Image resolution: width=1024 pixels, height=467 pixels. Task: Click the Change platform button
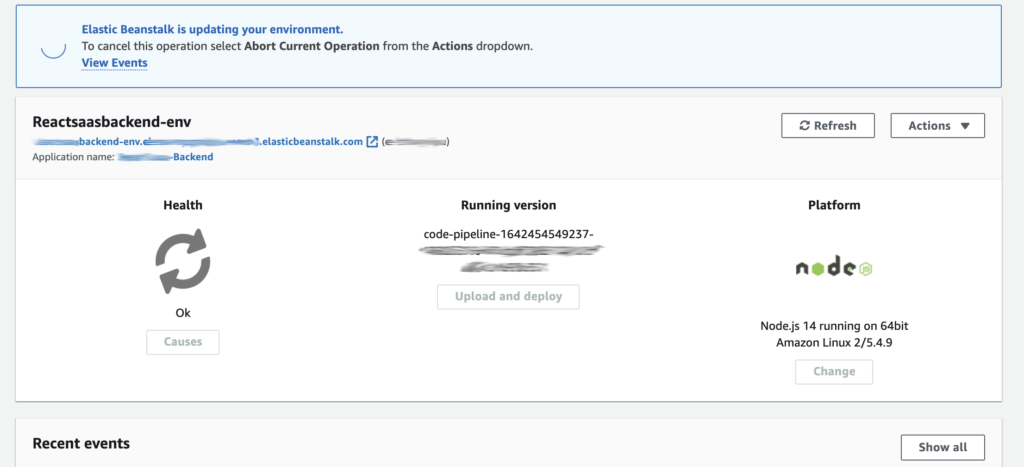tap(834, 372)
